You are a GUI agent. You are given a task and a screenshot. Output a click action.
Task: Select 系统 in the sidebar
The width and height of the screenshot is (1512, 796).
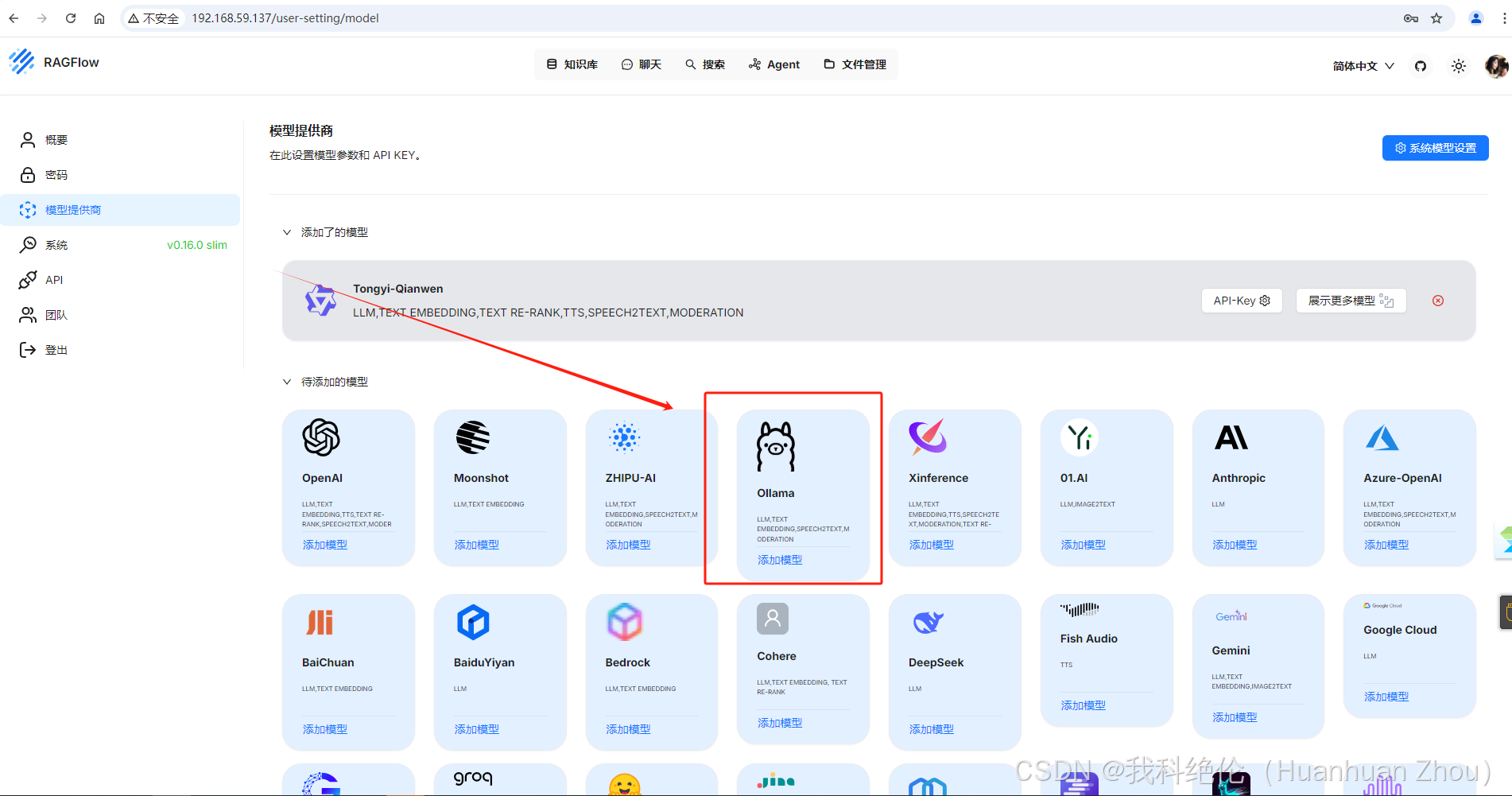click(121, 245)
